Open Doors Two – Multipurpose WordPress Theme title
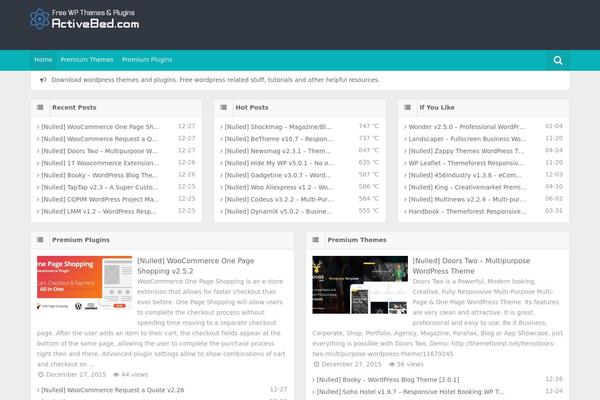This screenshot has height=400, width=600. [x=471, y=266]
